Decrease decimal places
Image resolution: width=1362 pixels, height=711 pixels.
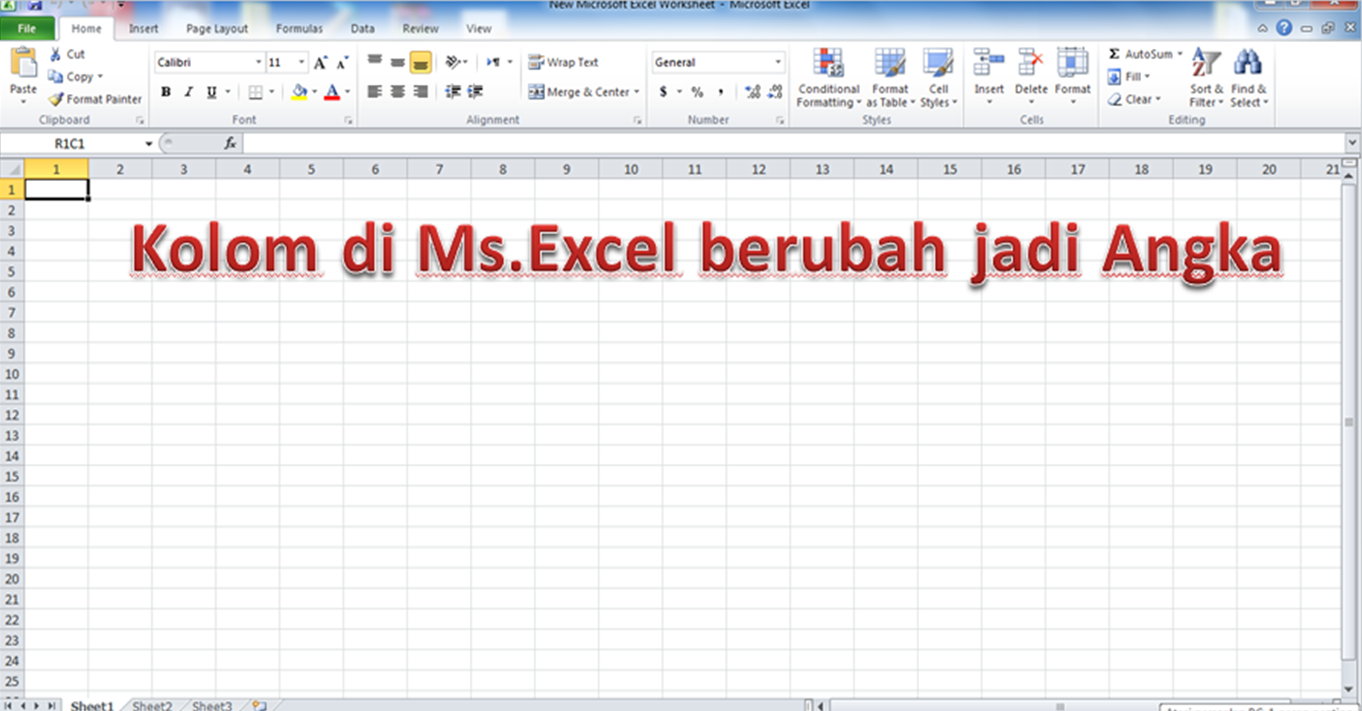(775, 92)
